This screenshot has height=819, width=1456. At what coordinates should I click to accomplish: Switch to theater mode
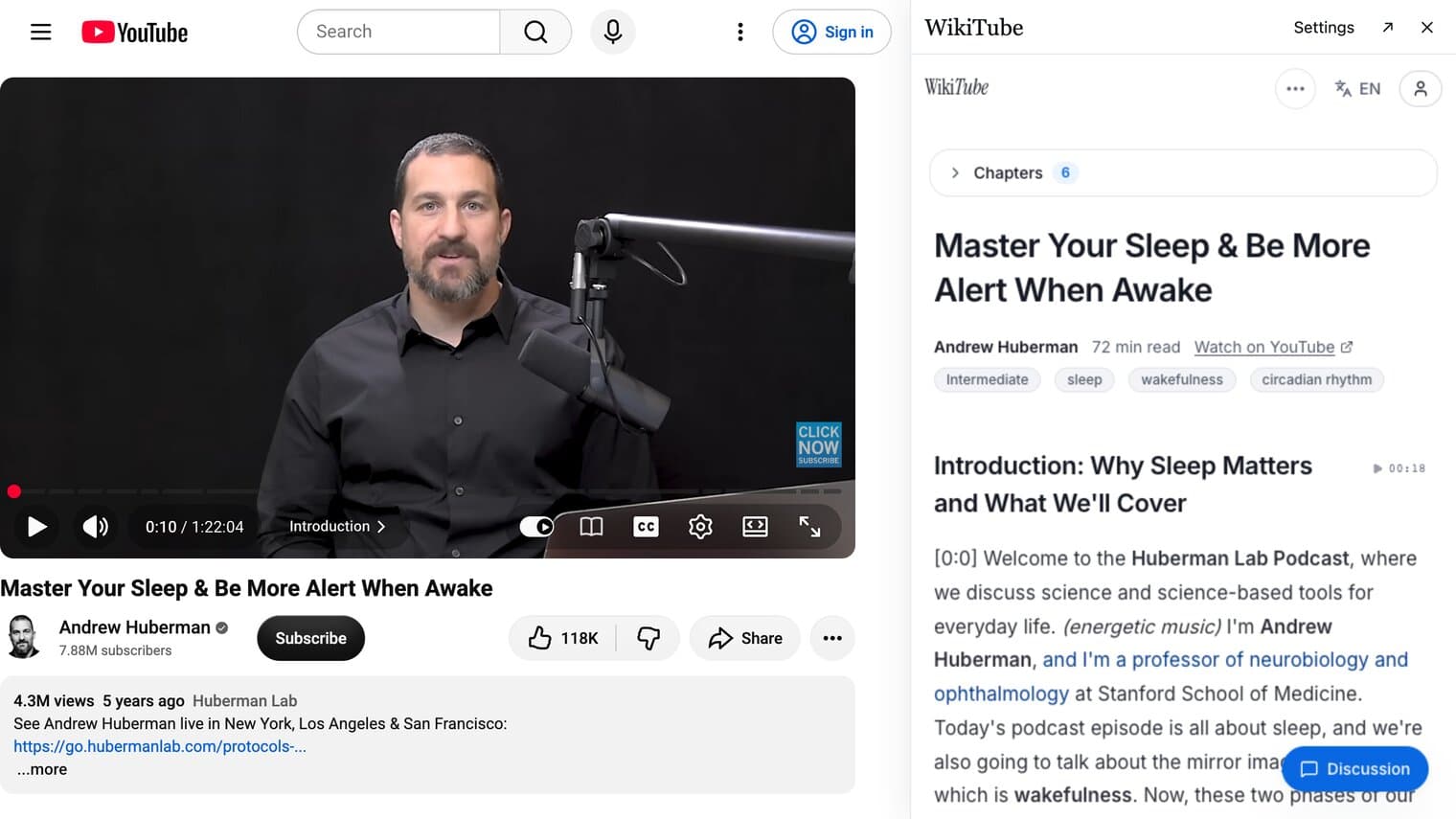[755, 526]
